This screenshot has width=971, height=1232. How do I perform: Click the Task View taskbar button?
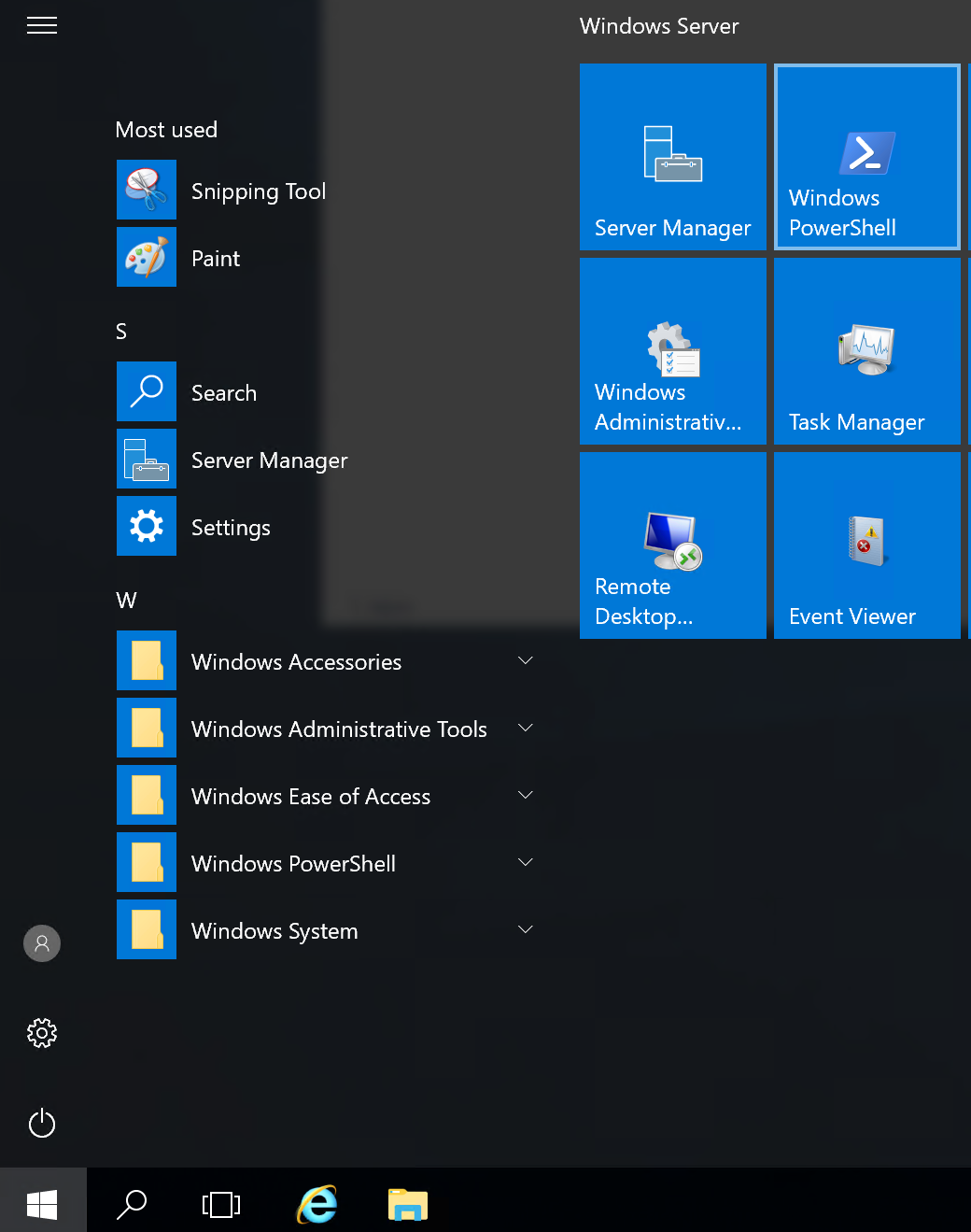point(221,1204)
